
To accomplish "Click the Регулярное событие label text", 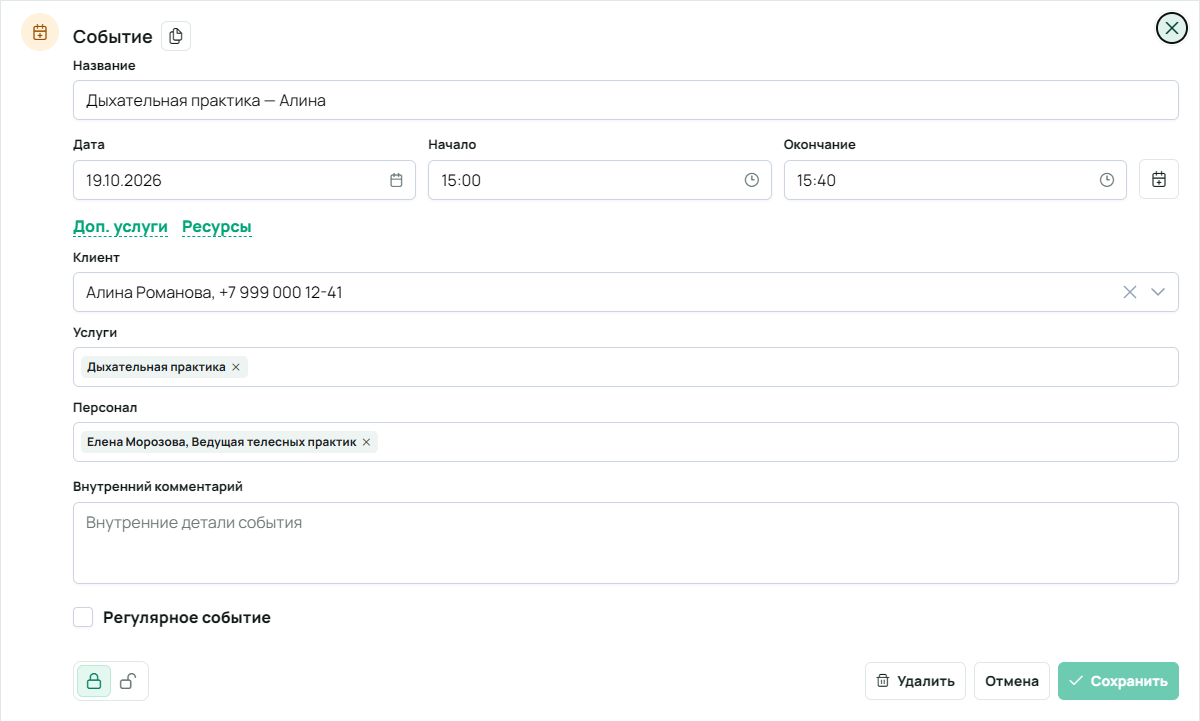I will (187, 618).
